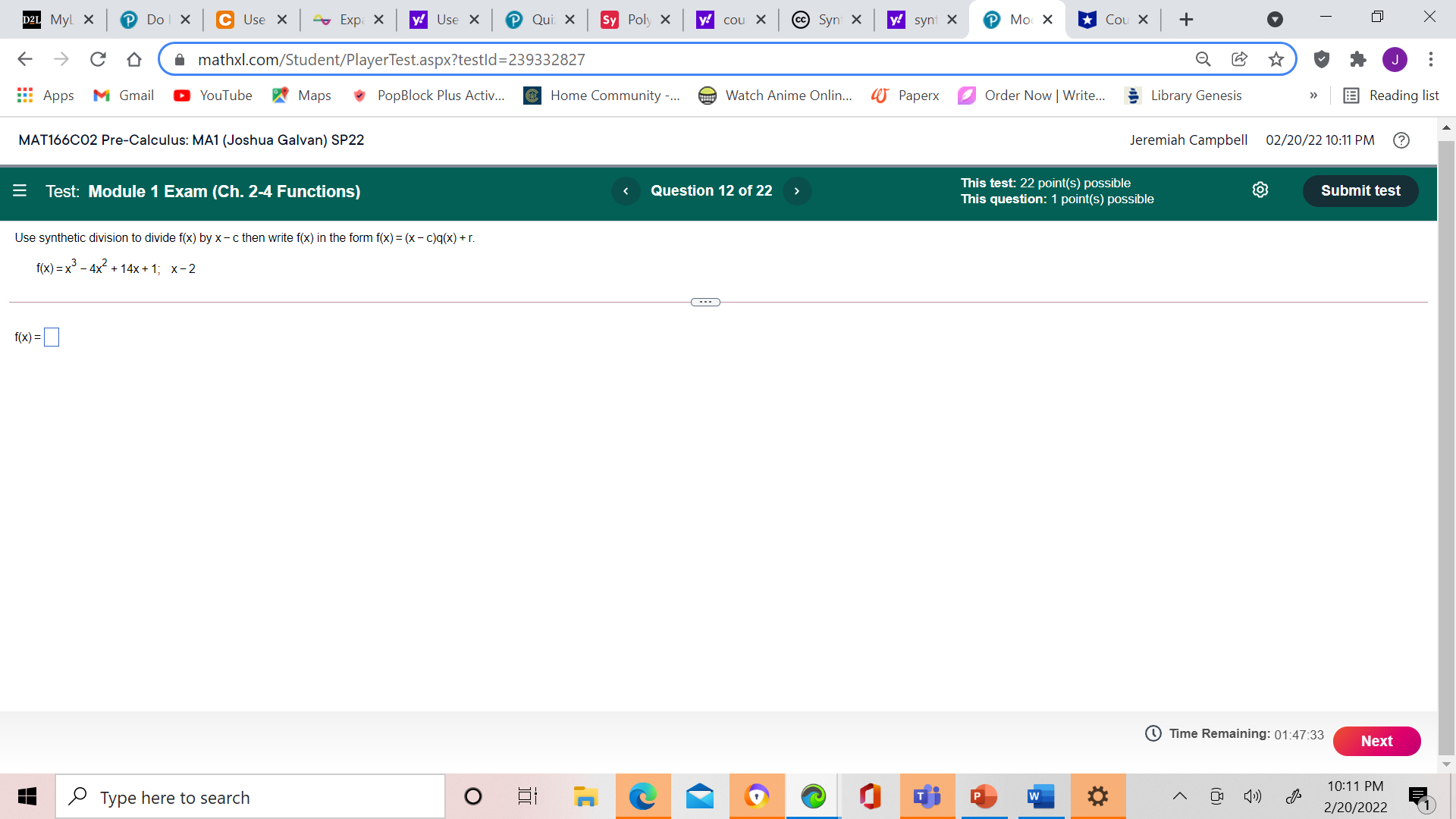
Task: Click the help question mark icon
Action: [x=1401, y=140]
